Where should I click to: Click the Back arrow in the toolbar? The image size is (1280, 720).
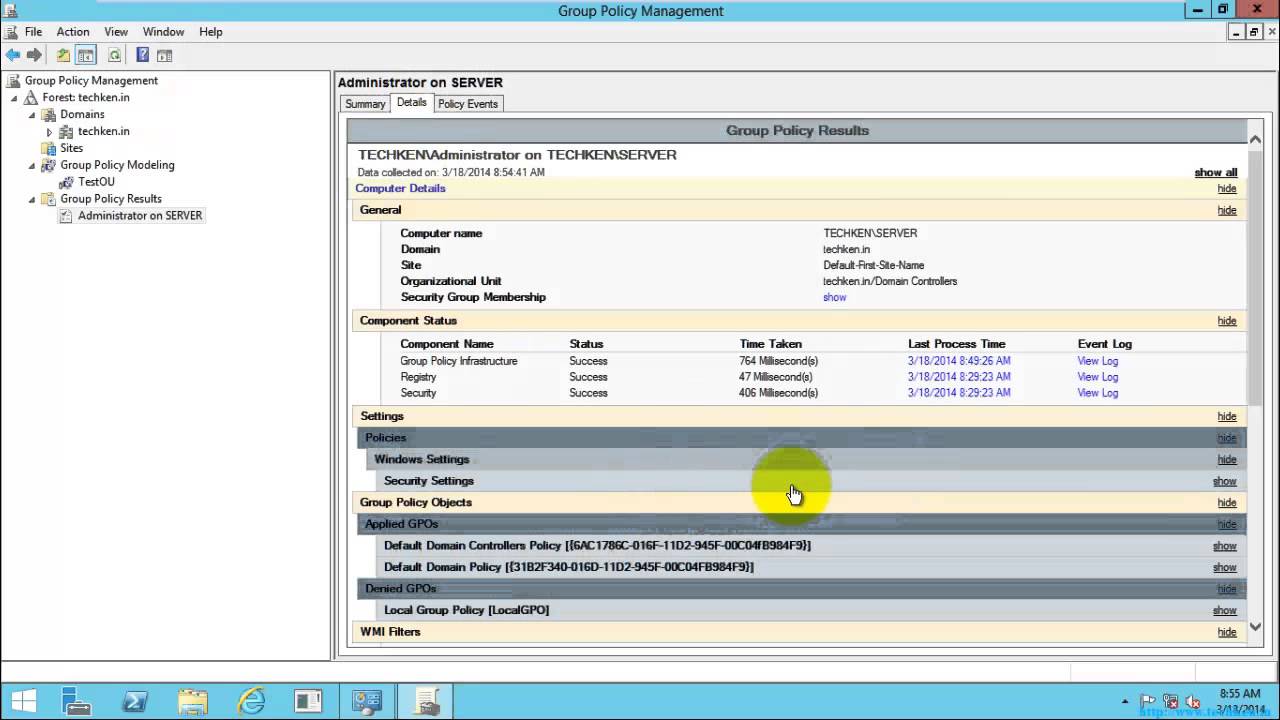[x=12, y=56]
